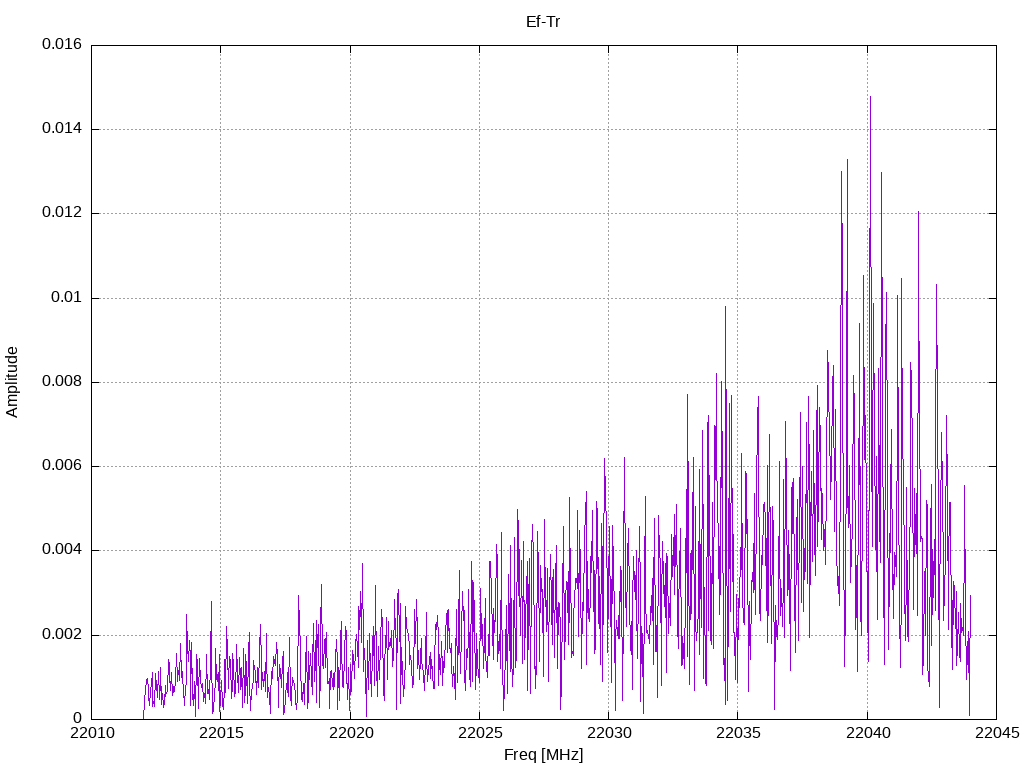Image resolution: width=1024 pixels, height=768 pixels.
Task: Click the y-axis tick label 0.002
Action: tap(62, 635)
